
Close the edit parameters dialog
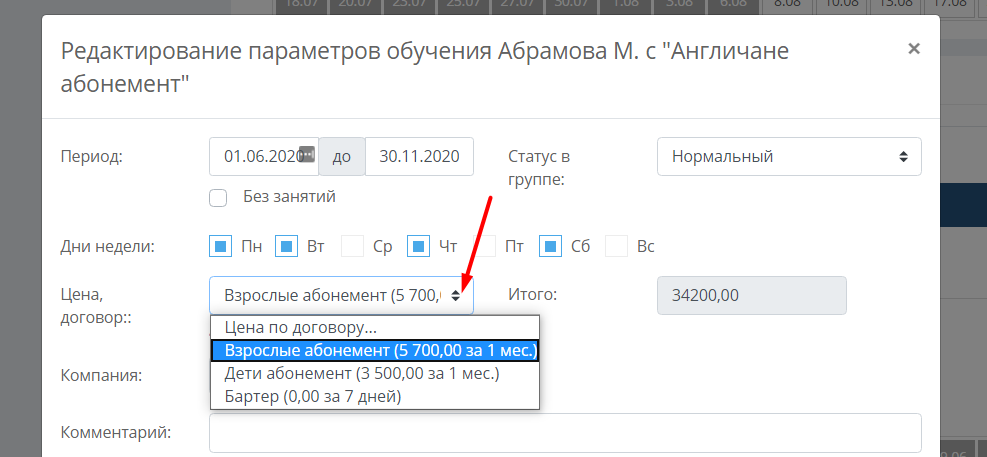914,48
